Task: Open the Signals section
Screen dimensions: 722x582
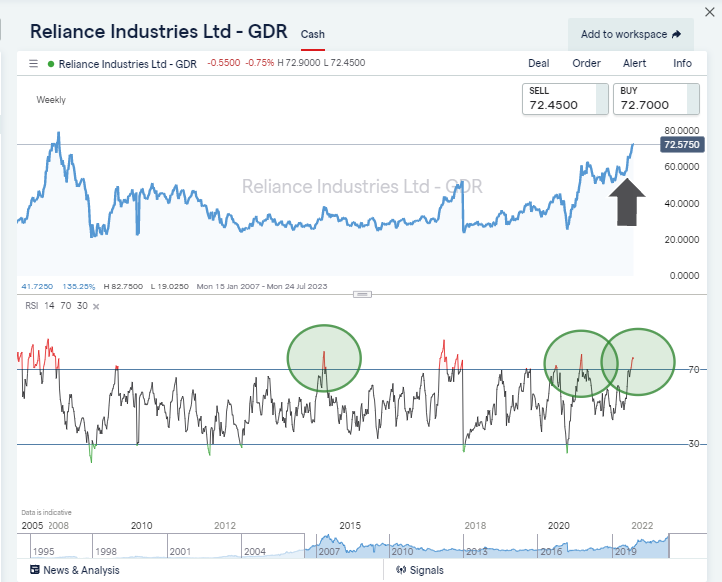Action: [x=420, y=570]
